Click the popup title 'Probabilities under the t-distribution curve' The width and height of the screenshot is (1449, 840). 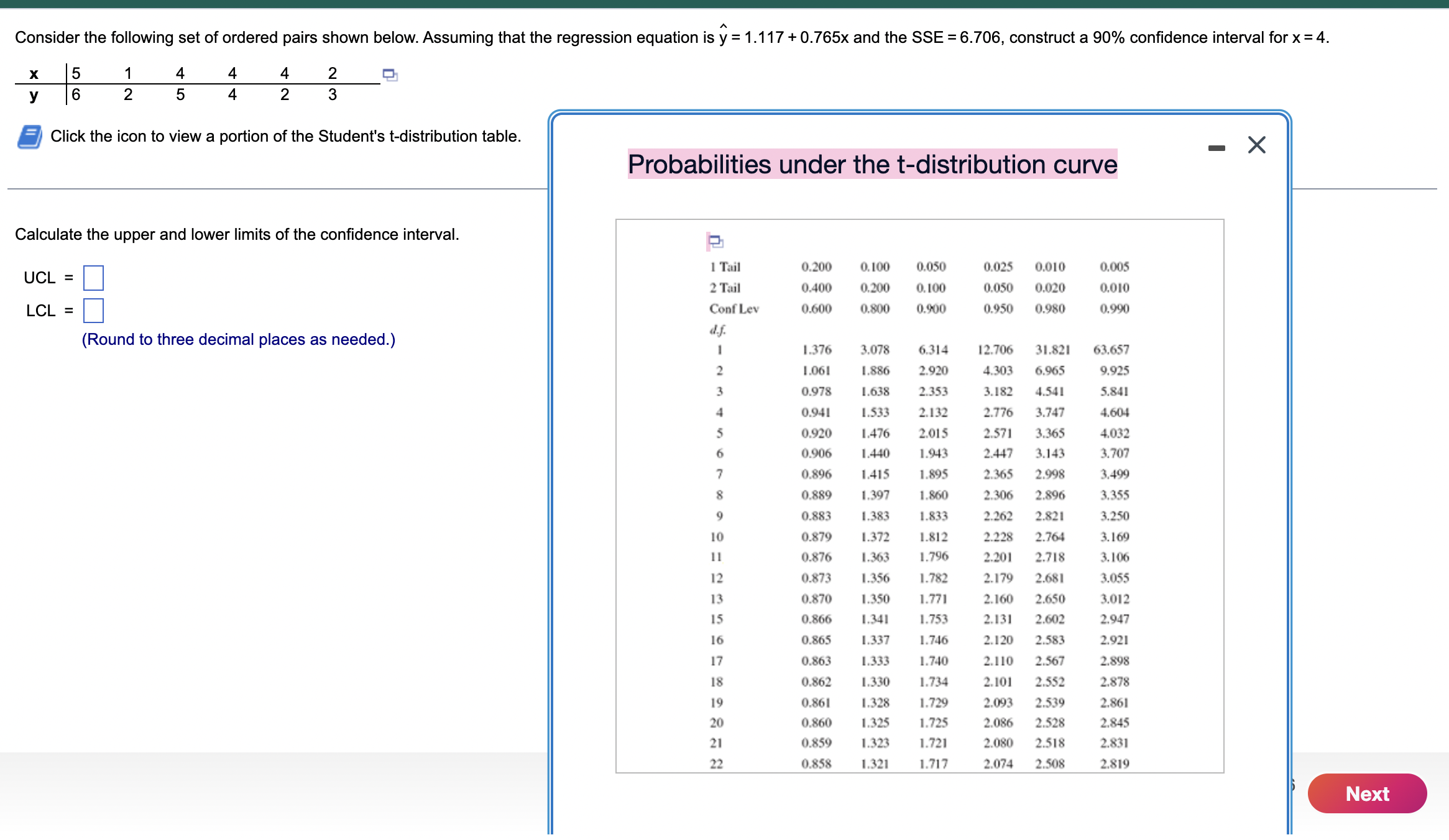pyautogui.click(x=872, y=165)
